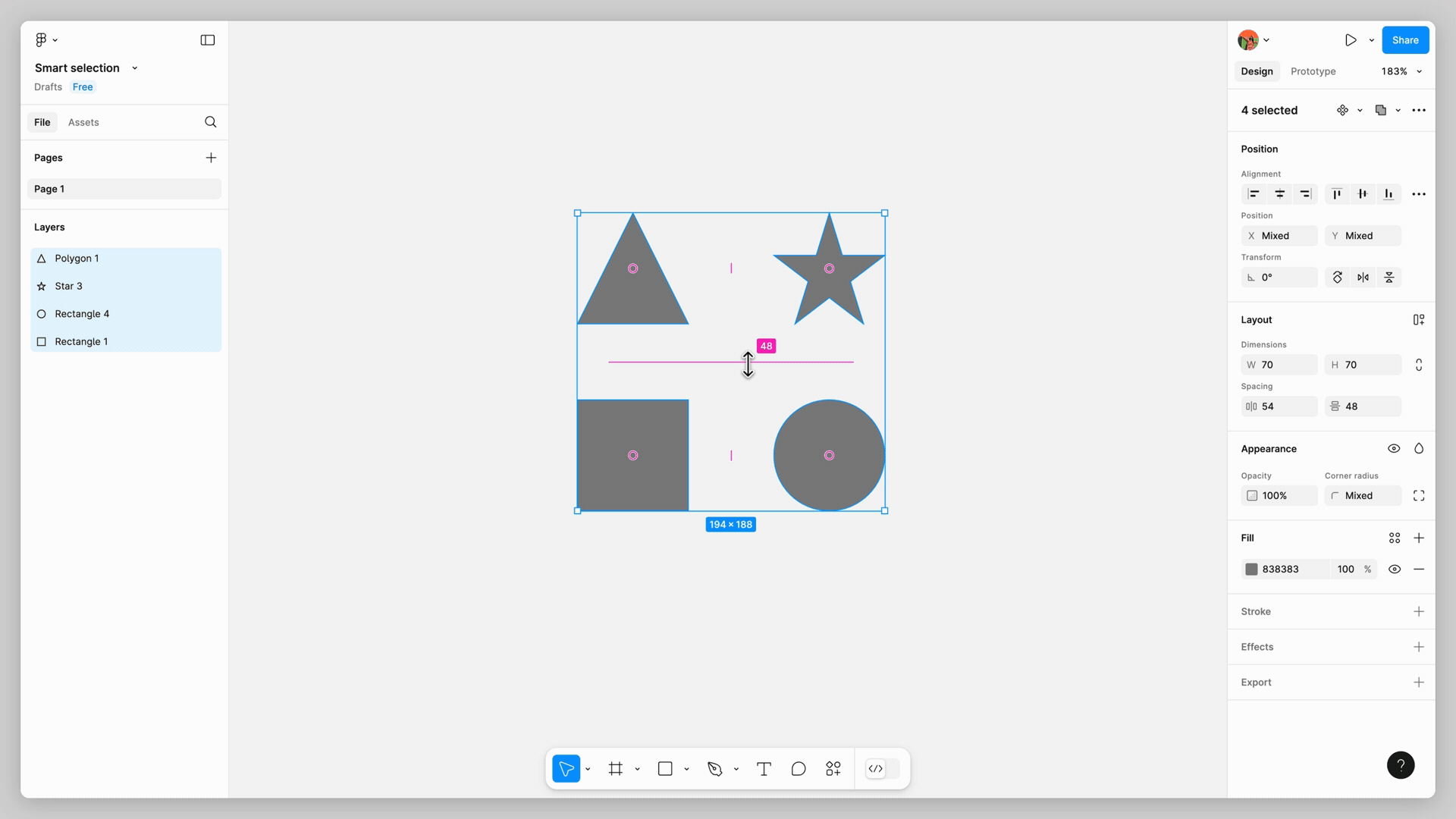This screenshot has height=819, width=1456.
Task: Switch to the Prototype tab
Action: click(x=1313, y=71)
